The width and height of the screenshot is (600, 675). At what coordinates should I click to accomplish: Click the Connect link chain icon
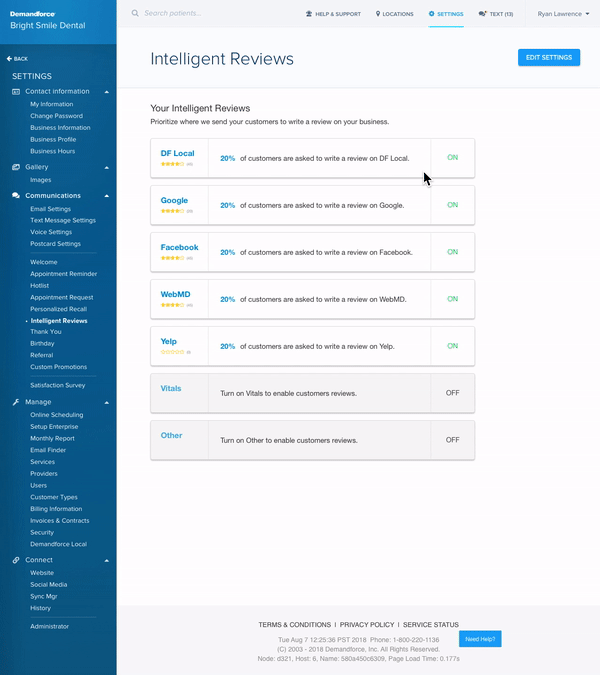coord(16,560)
